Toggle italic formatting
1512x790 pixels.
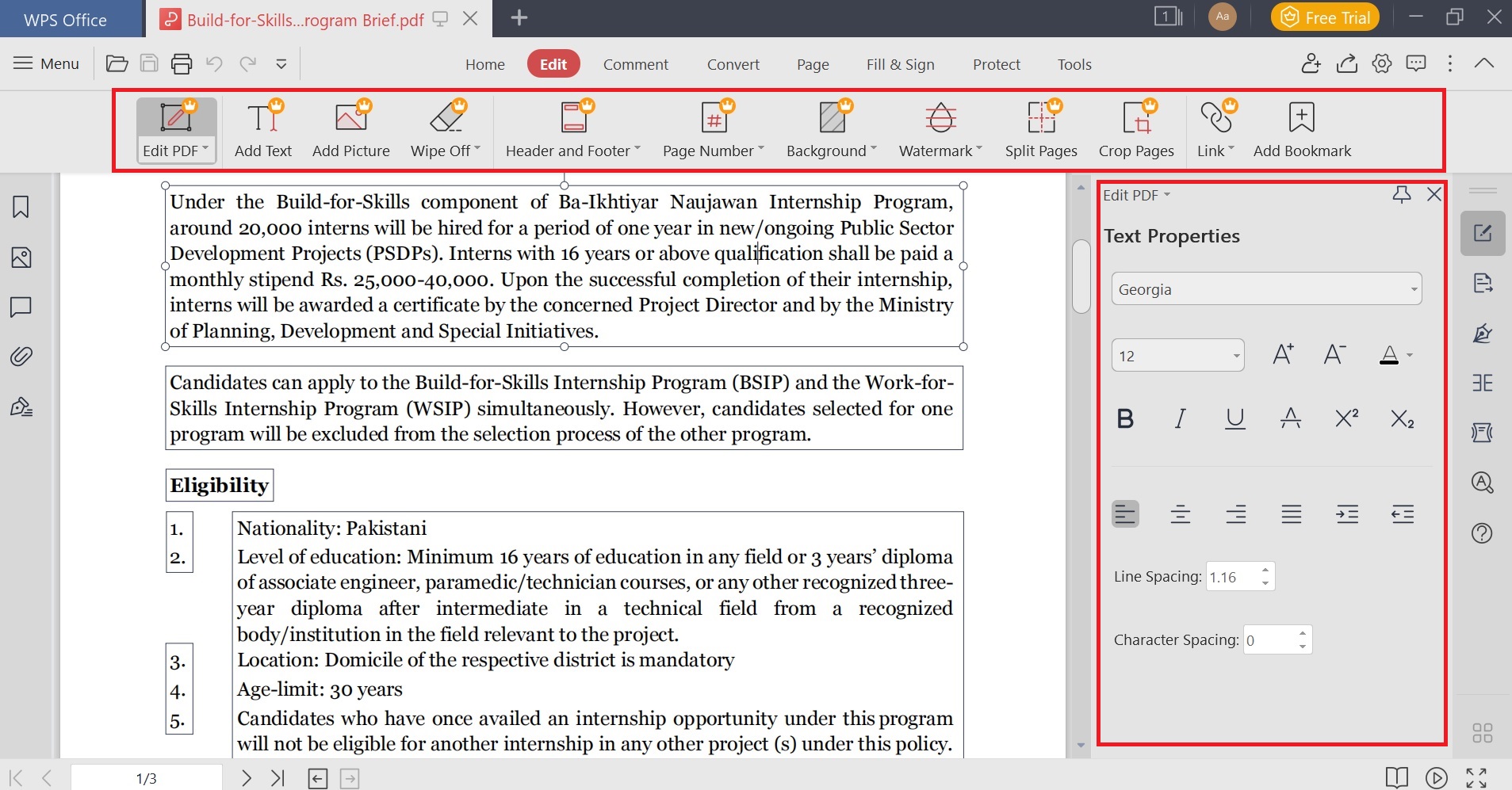point(1179,418)
